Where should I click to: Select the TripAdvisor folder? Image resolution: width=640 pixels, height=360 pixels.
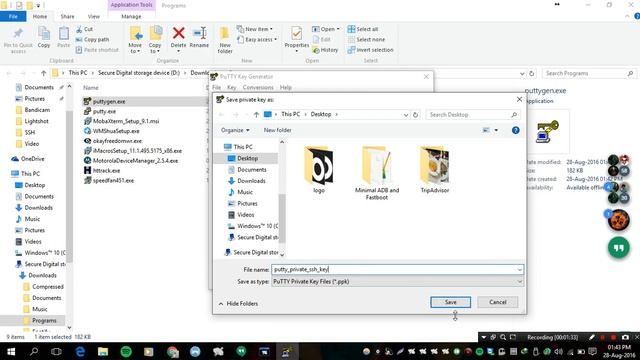(435, 169)
